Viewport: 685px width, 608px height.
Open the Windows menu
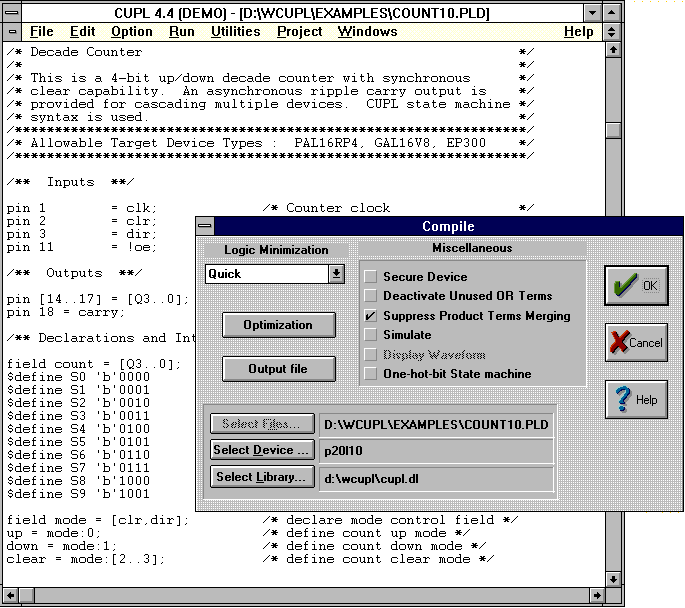click(x=367, y=32)
